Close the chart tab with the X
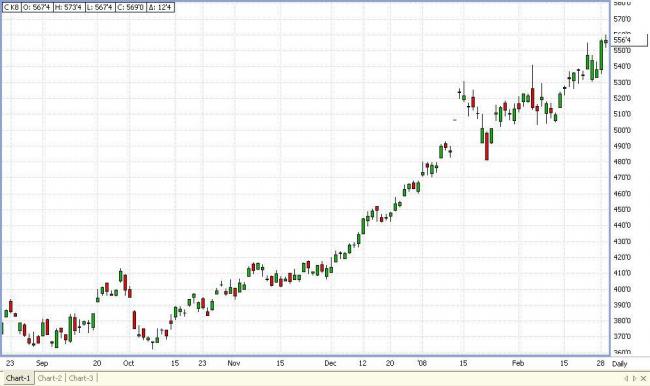 [x=643, y=378]
